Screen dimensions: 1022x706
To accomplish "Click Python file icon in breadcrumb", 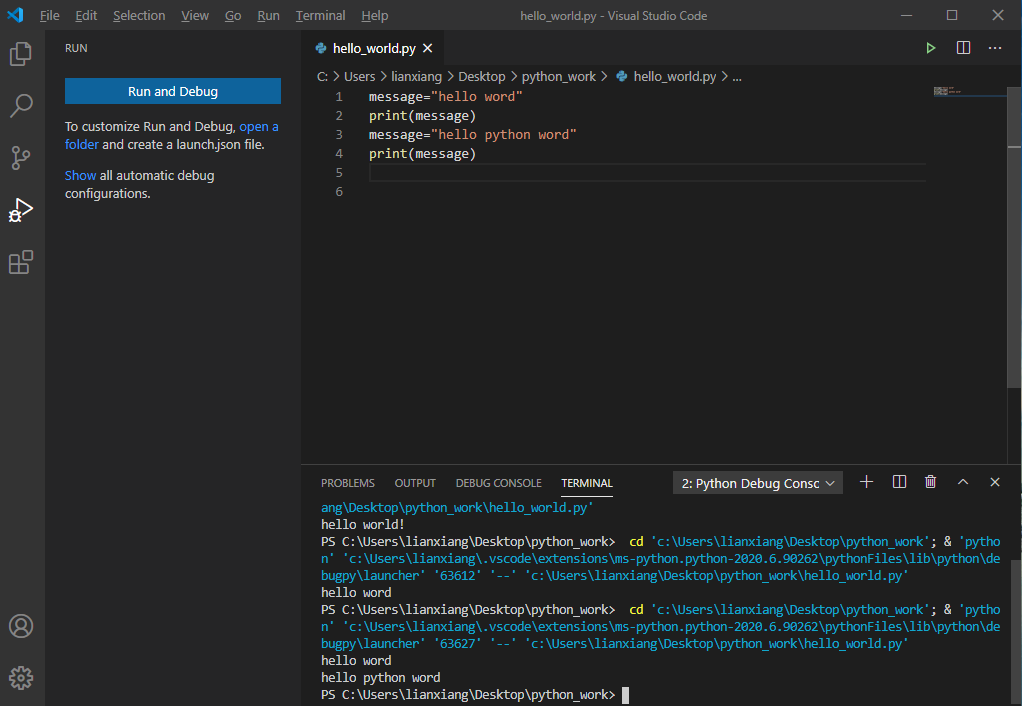I will point(622,76).
